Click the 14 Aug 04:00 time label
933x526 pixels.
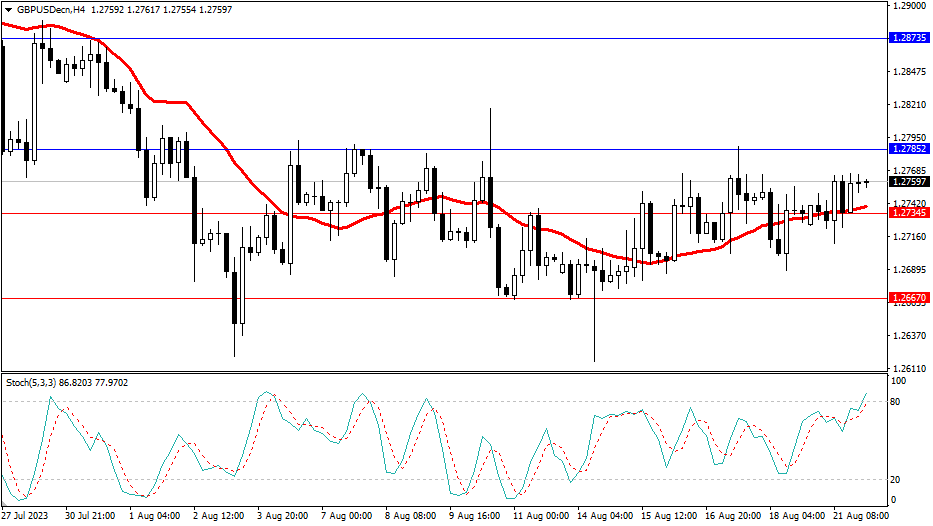click(604, 516)
